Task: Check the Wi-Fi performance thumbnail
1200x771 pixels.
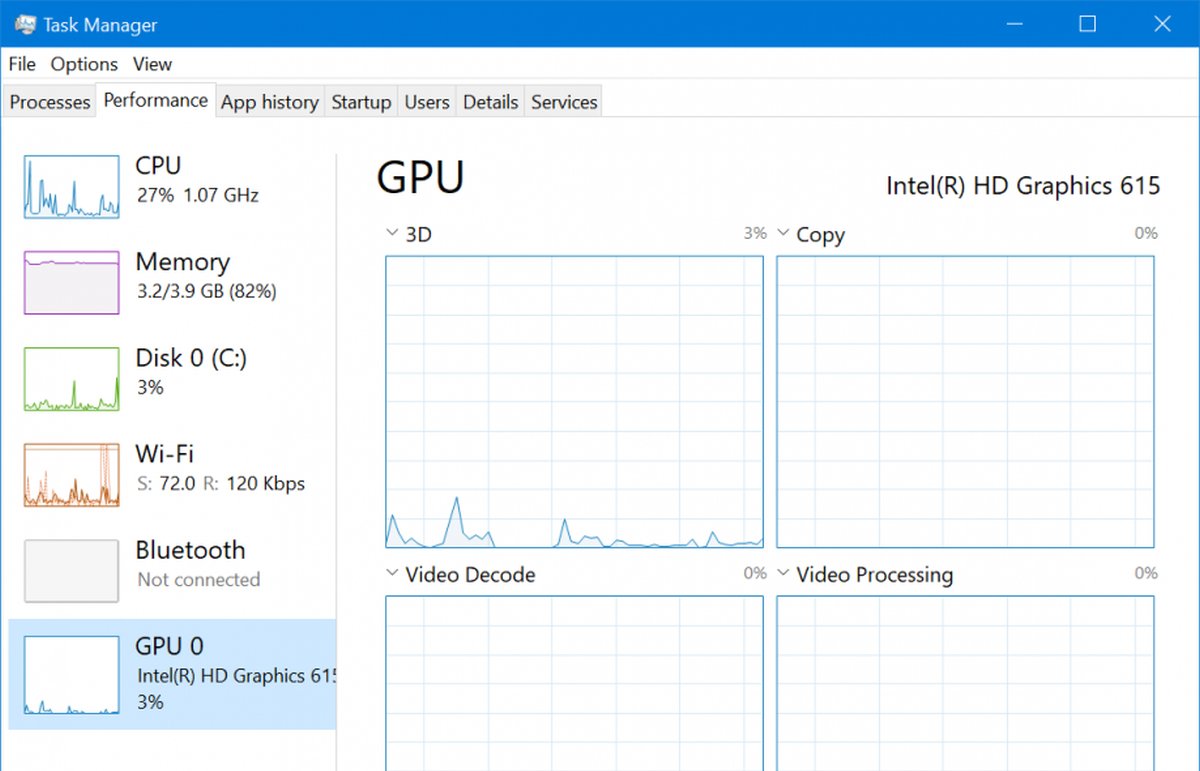Action: (70, 472)
